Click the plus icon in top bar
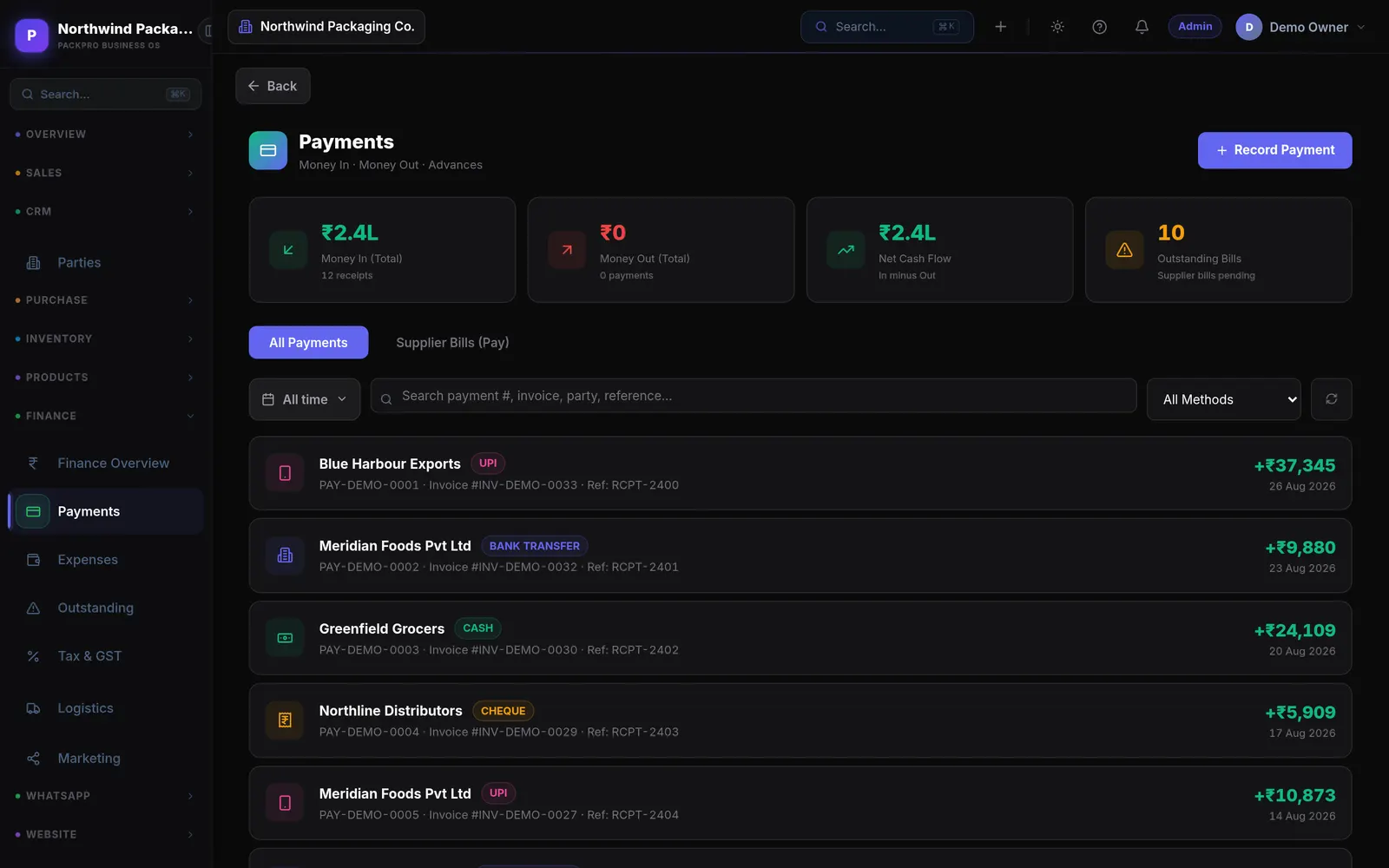1389x868 pixels. (1000, 27)
